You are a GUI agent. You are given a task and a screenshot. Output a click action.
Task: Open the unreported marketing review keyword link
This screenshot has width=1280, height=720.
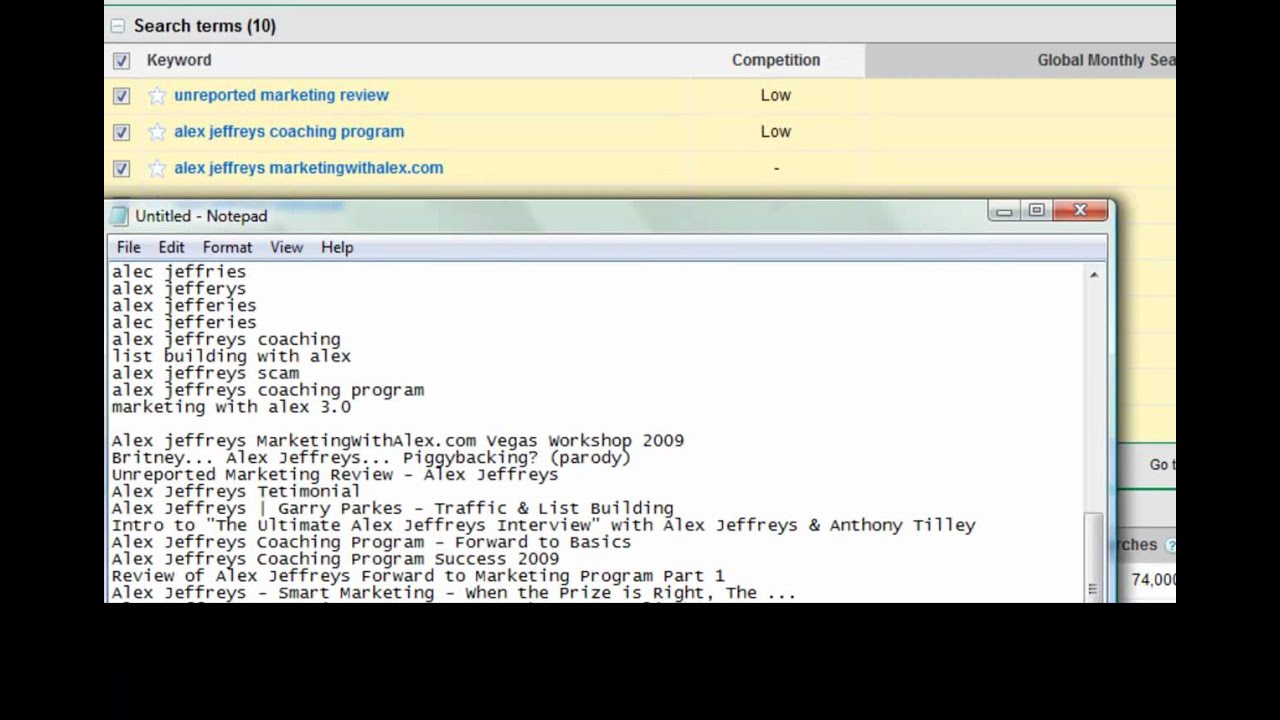point(281,95)
